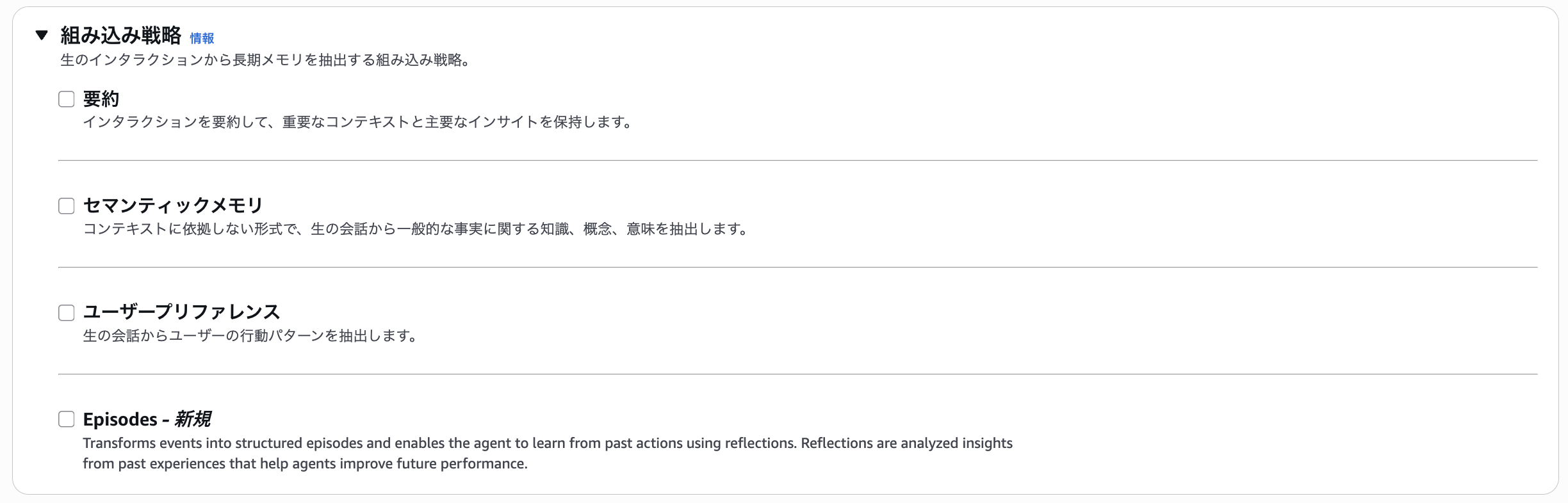Click the 要約 description about インサイト
The height and width of the screenshot is (503, 1568).
pos(357,122)
